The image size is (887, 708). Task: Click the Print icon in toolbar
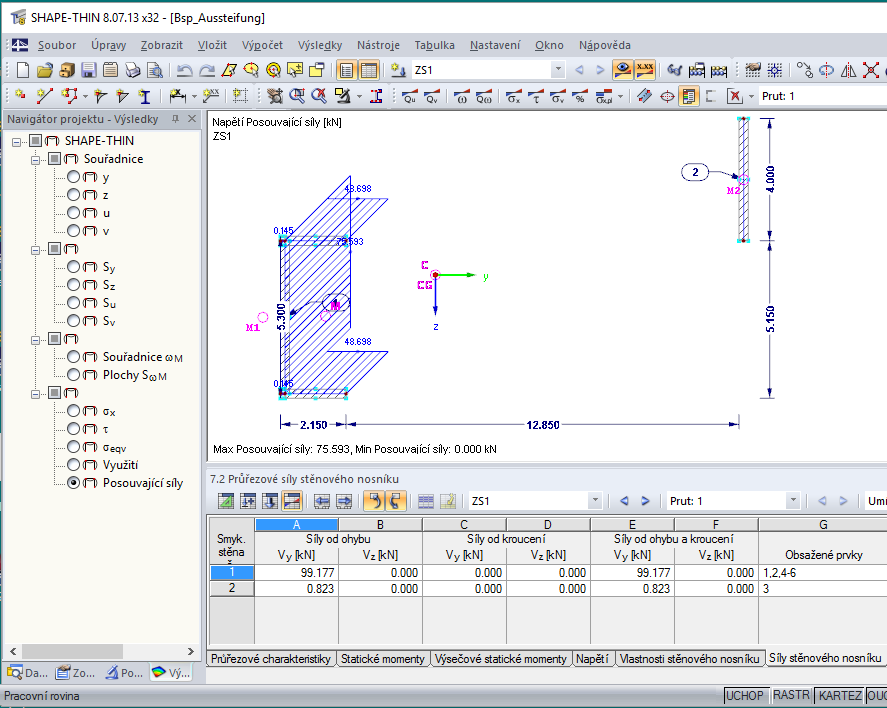point(132,70)
